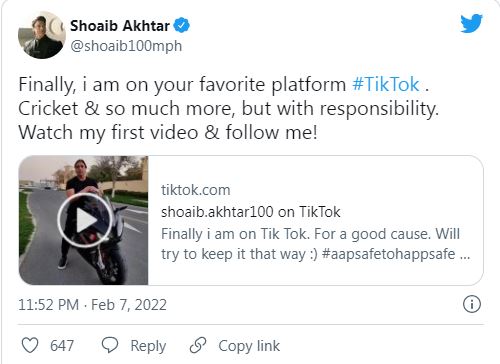Click the tweet info icon
The image size is (500, 364).
pyautogui.click(x=472, y=304)
